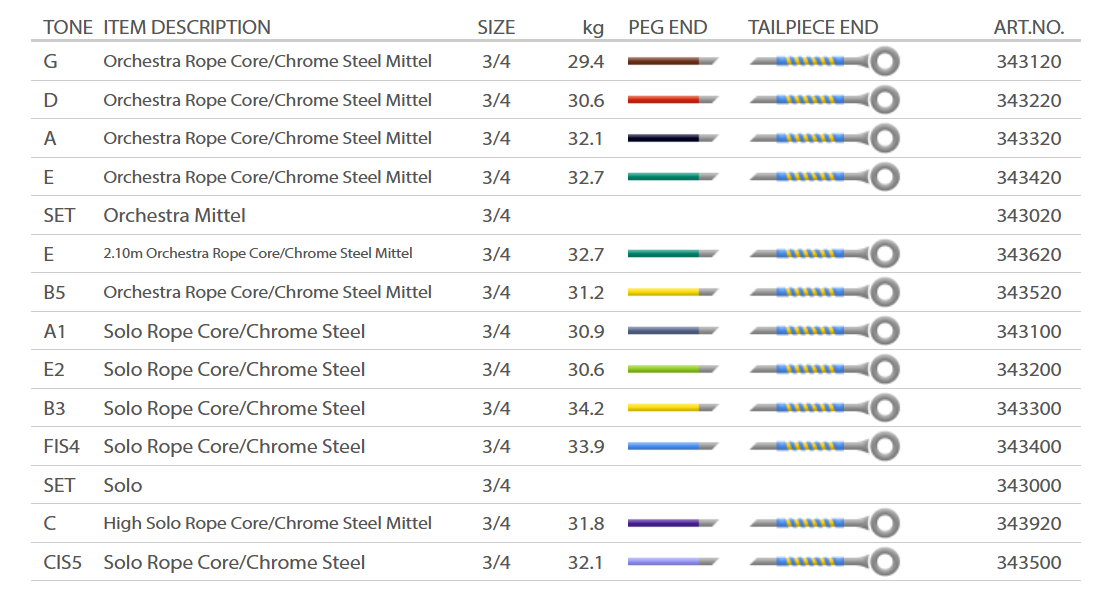Click the tailpiece end icon in the G row
This screenshot has height=596, width=1104.
[x=824, y=62]
